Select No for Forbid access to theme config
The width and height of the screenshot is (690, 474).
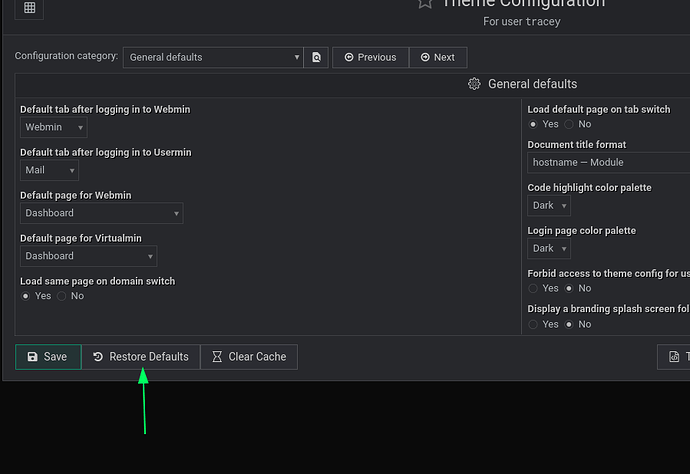[x=569, y=289]
